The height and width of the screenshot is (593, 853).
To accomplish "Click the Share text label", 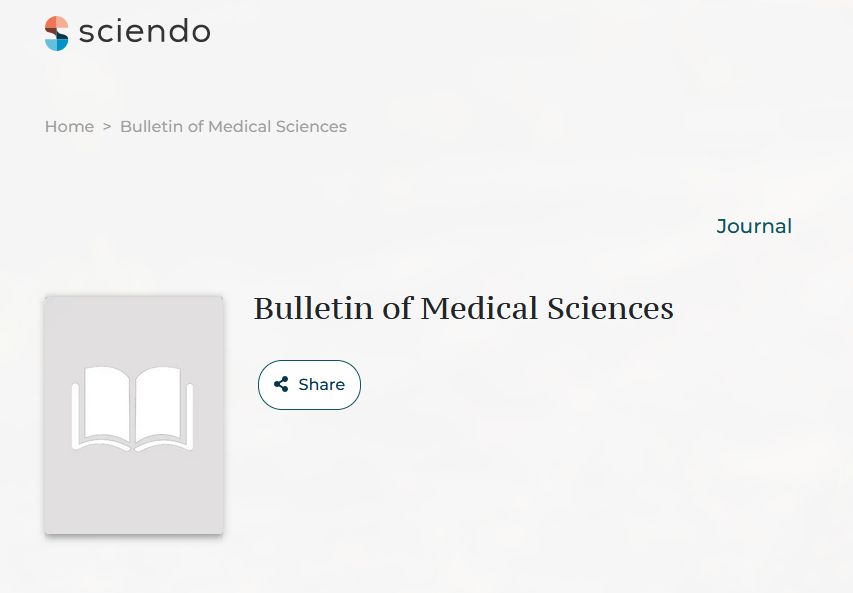I will point(321,384).
